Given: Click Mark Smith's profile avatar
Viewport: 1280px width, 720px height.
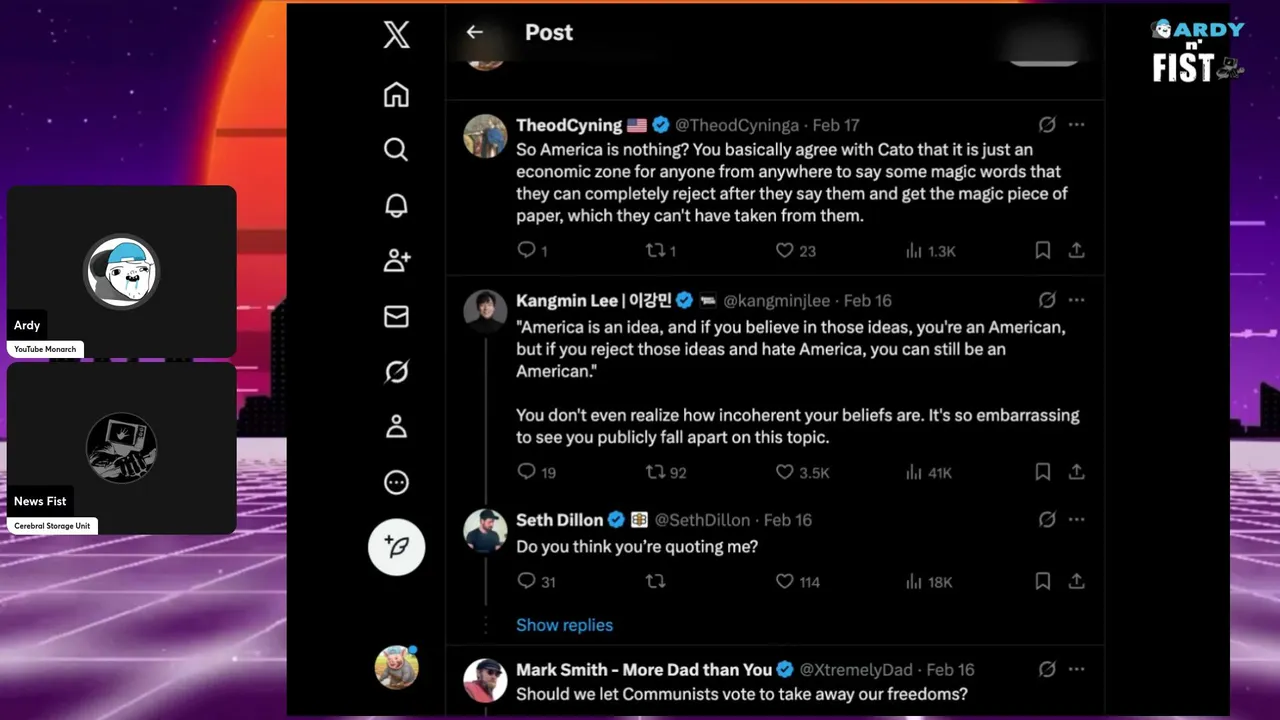Looking at the screenshot, I should (x=485, y=680).
